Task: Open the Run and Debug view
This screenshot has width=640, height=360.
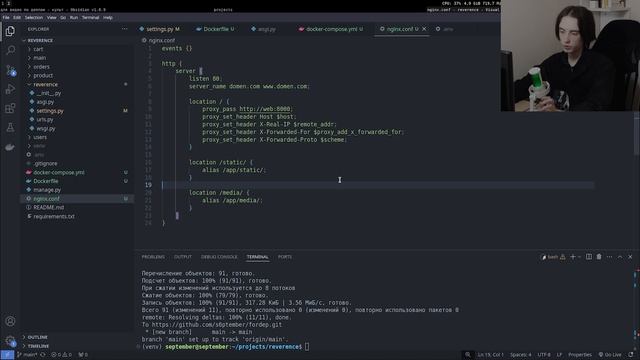Action: click(x=10, y=89)
